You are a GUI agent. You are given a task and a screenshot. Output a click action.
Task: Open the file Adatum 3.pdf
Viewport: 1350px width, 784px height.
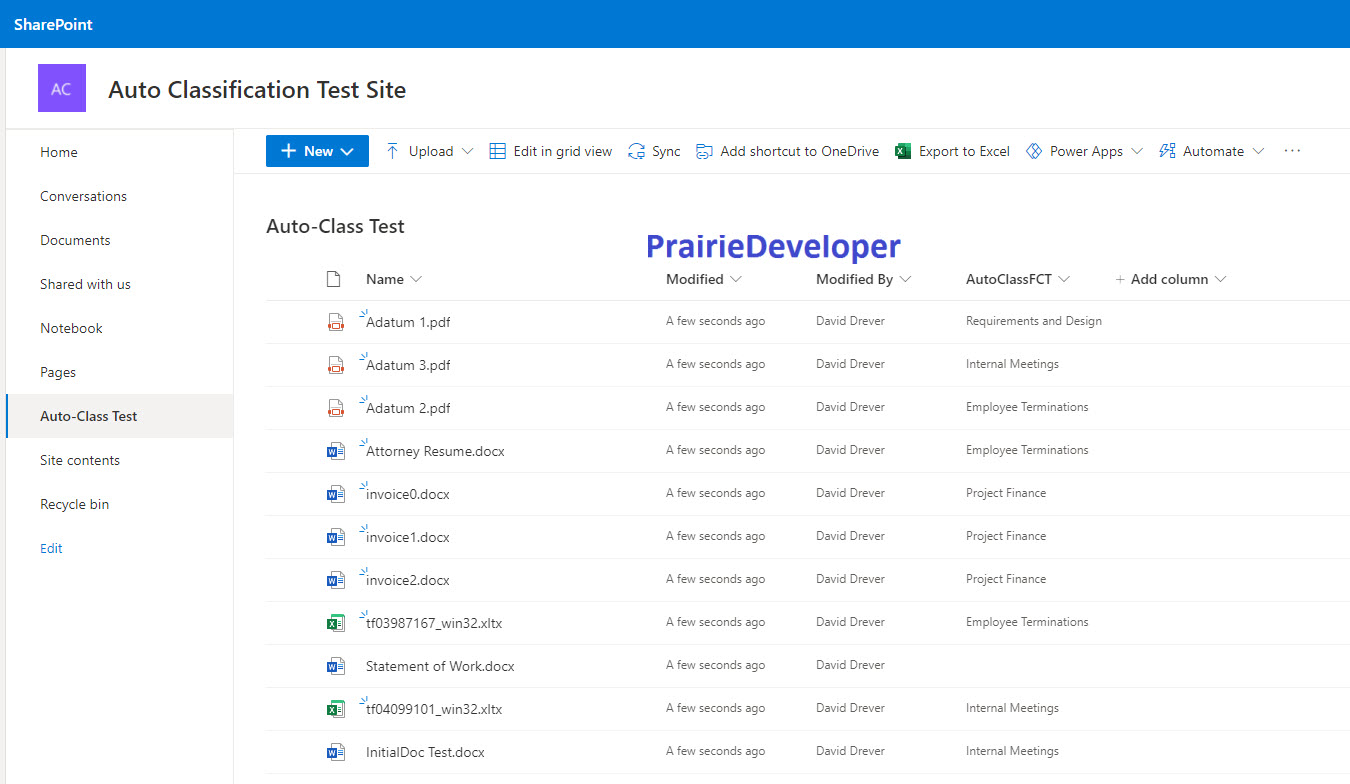click(408, 365)
